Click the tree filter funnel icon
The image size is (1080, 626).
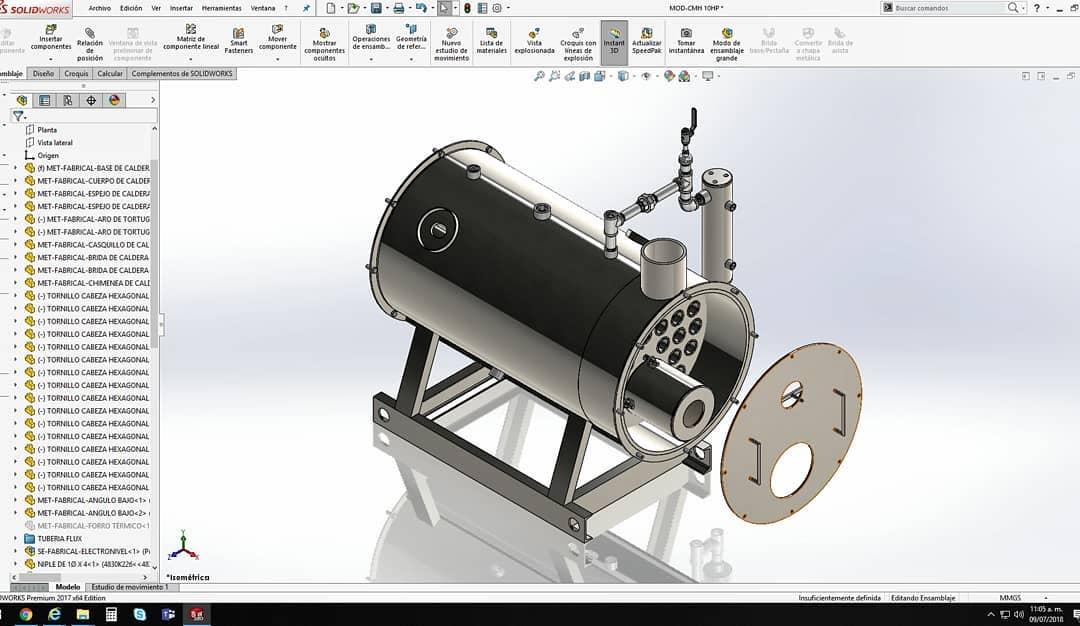18,116
